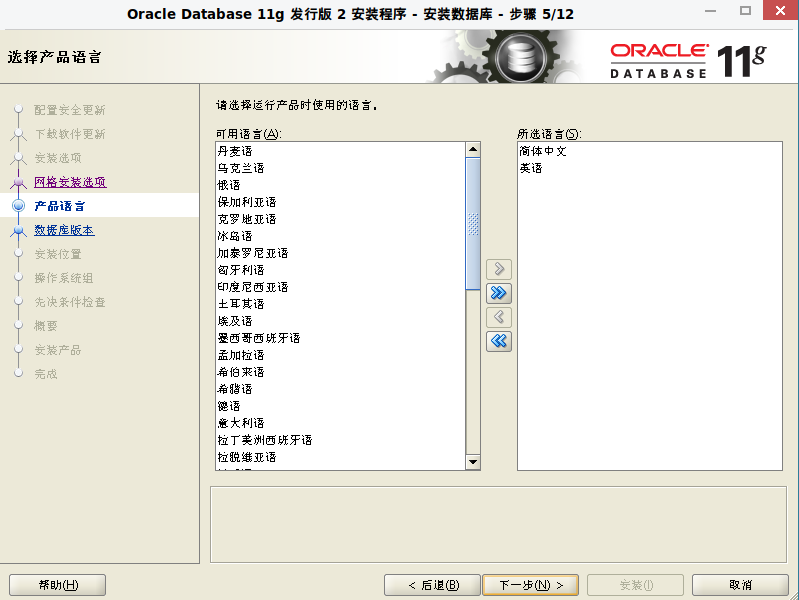
Task: Click the scroll down arrow of available languages
Action: 473,462
